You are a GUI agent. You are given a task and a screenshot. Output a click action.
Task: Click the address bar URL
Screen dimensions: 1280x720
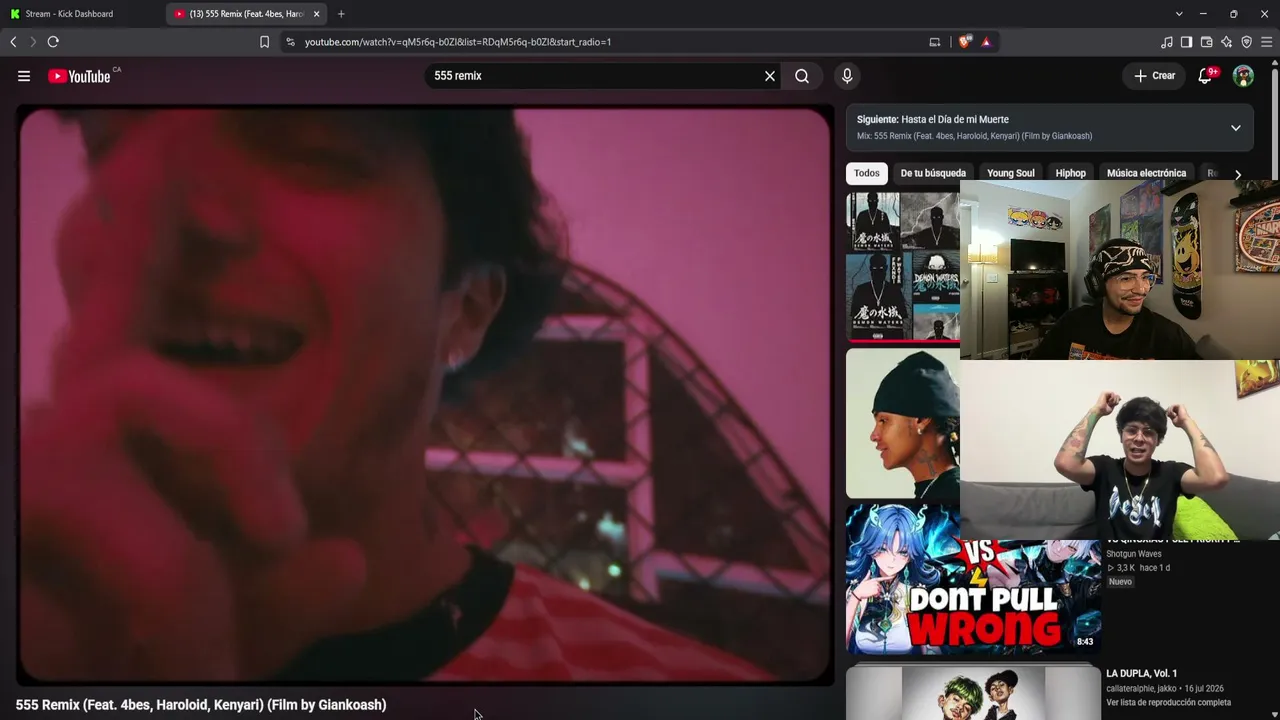[458, 42]
